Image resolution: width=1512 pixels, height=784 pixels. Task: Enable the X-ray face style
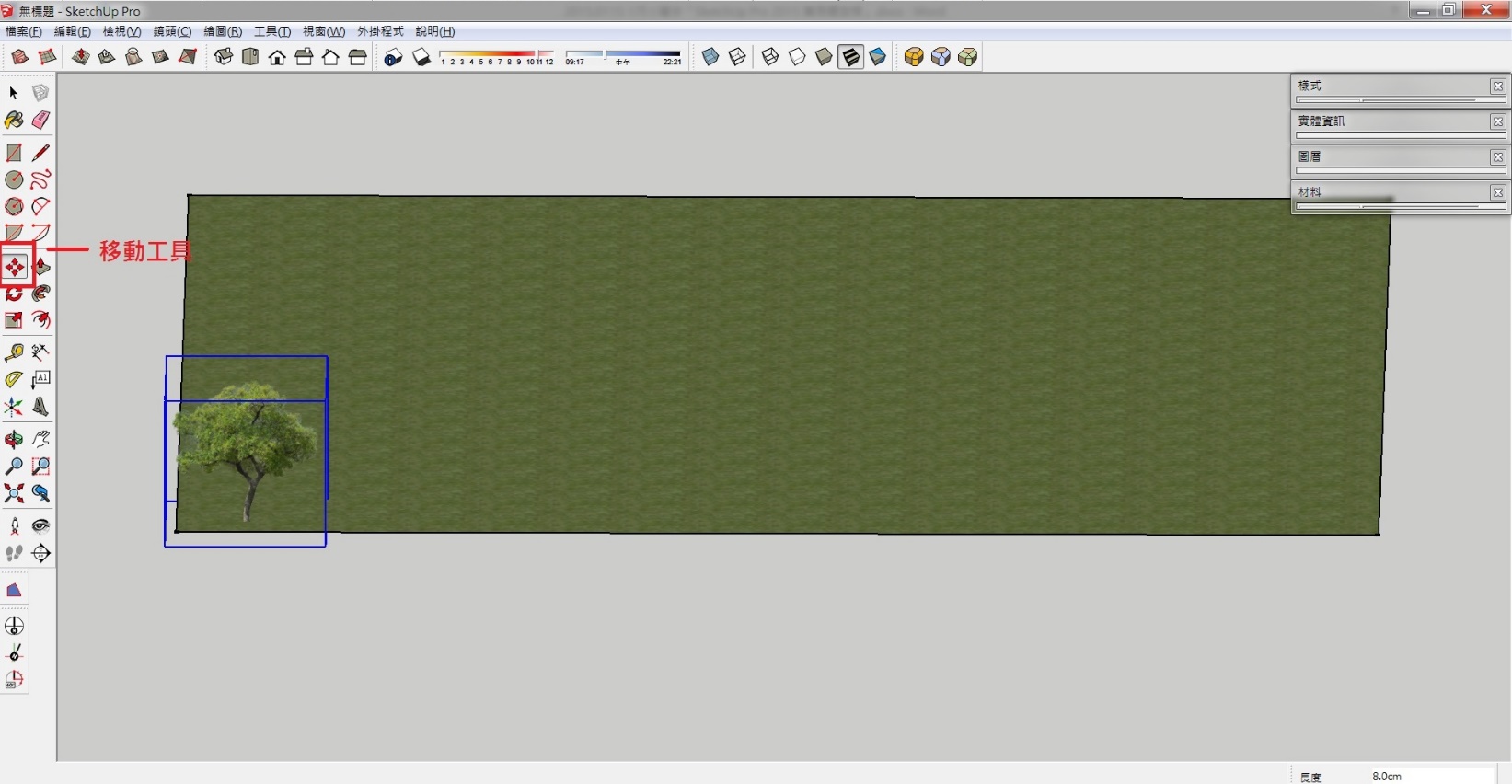pyautogui.click(x=710, y=57)
